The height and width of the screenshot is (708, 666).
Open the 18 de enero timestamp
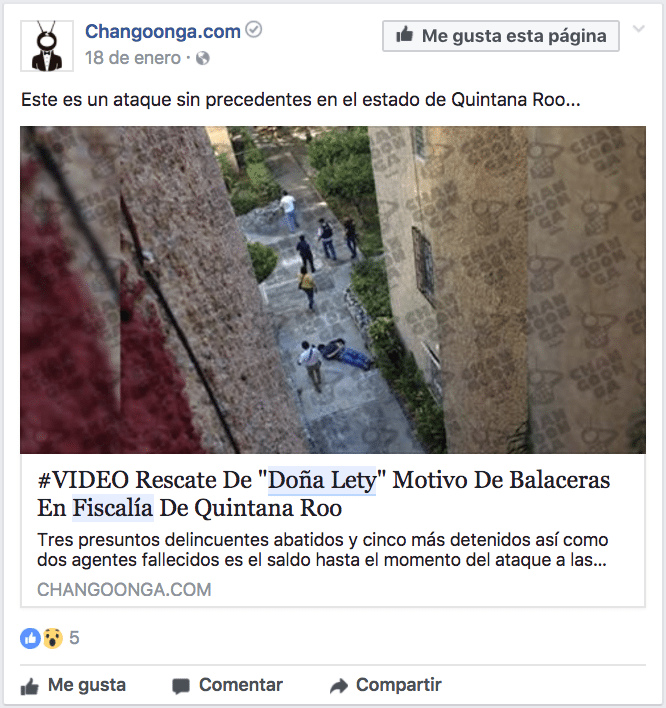coord(133,58)
